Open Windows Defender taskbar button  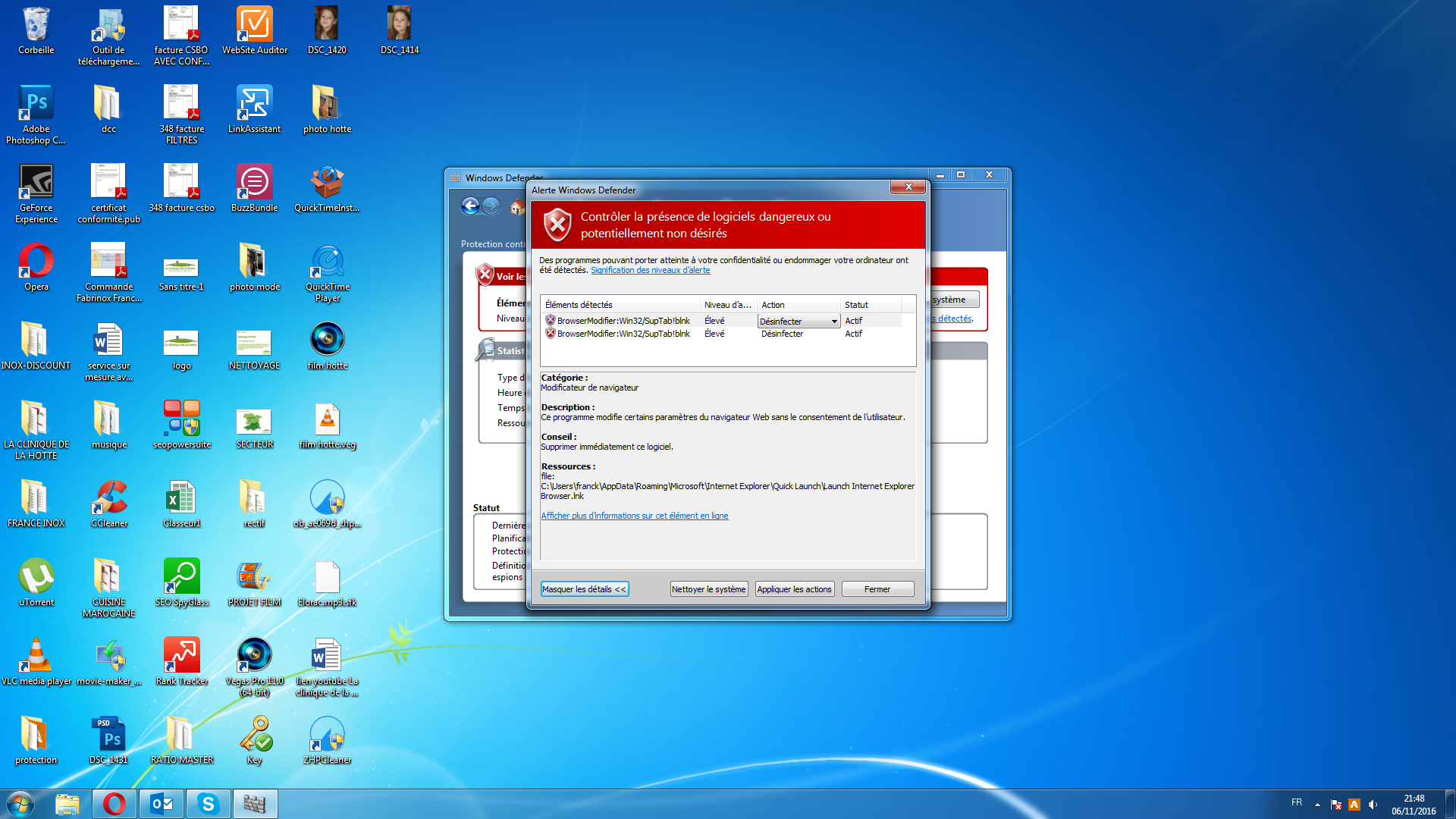[x=255, y=804]
